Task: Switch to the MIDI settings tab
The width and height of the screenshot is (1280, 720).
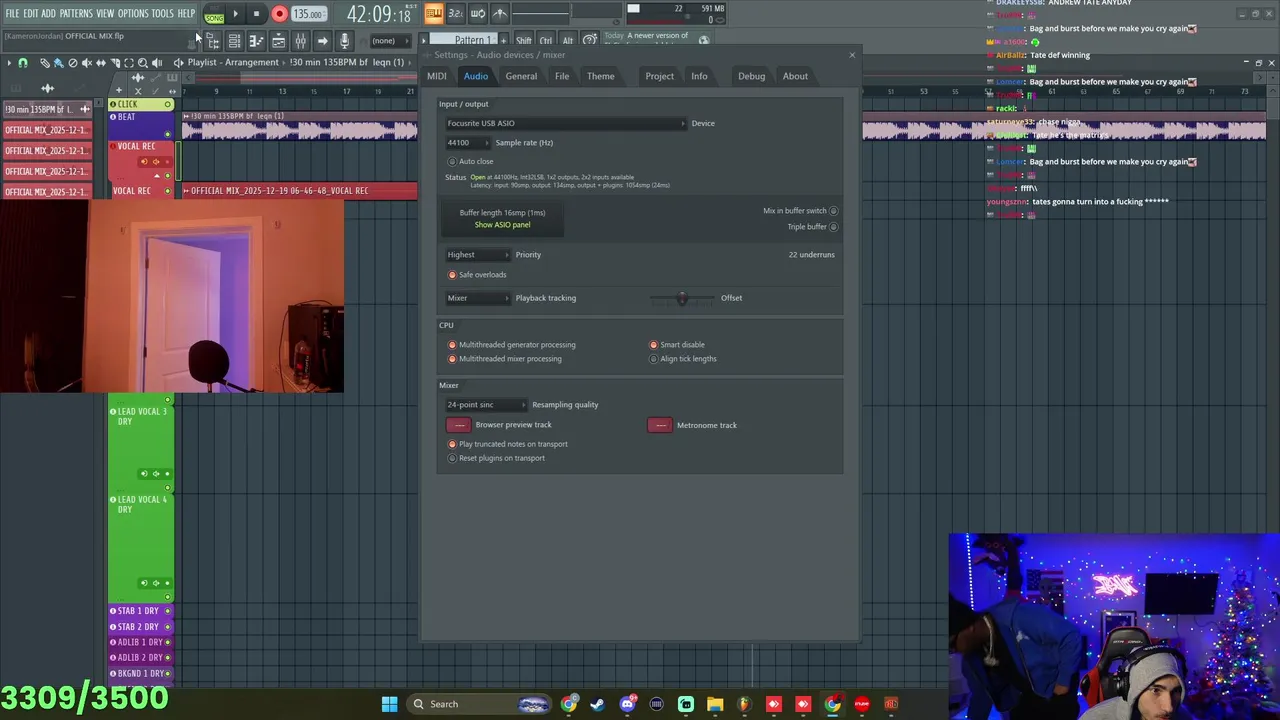Action: (x=437, y=76)
